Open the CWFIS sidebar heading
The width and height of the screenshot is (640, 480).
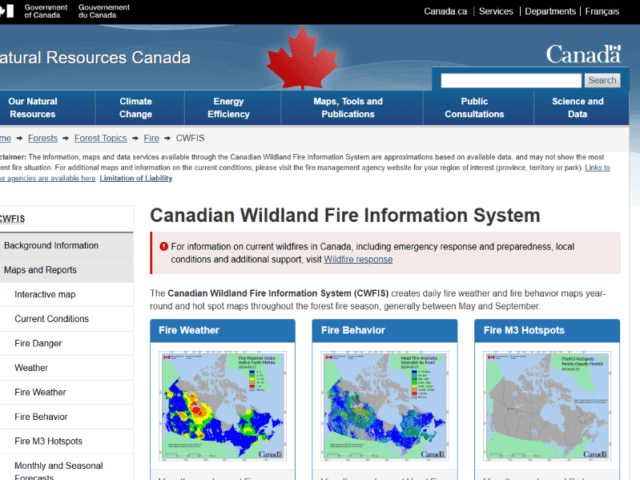click(x=13, y=219)
